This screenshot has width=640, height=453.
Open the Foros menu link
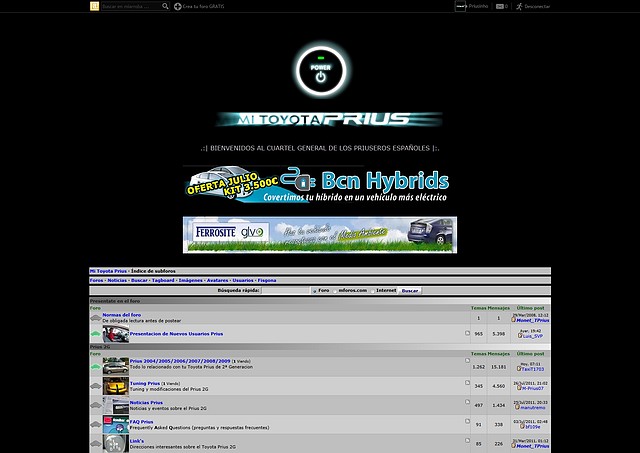(96, 280)
